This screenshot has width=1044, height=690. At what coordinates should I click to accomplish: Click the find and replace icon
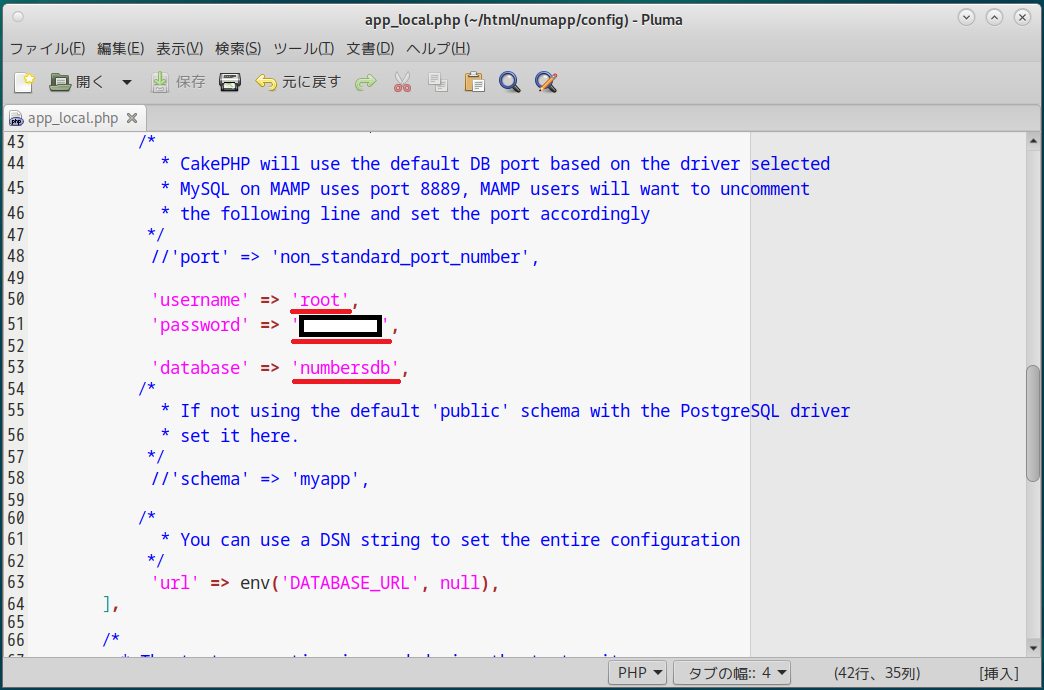point(545,82)
